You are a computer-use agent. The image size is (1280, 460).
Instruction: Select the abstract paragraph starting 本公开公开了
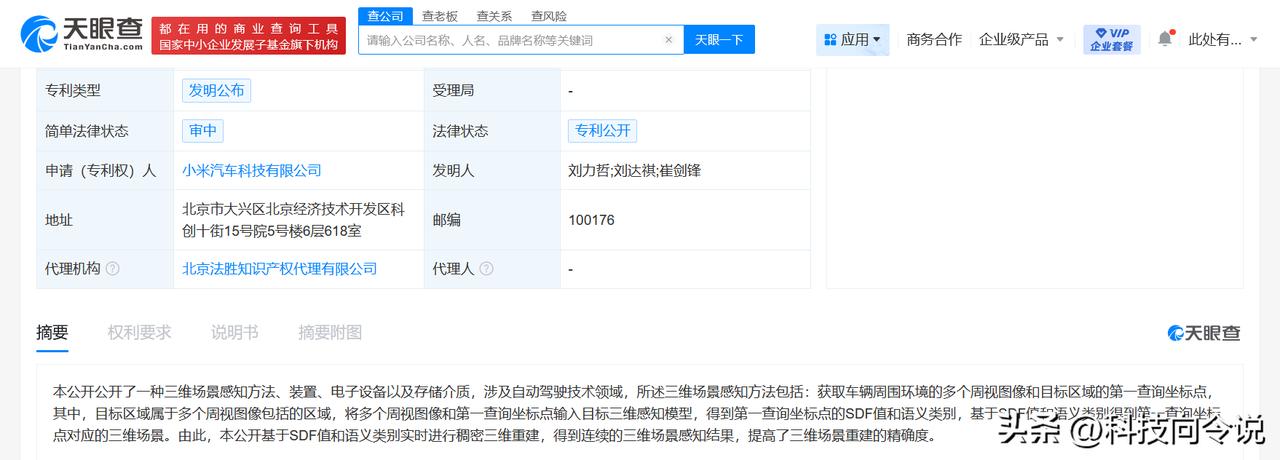point(638,414)
